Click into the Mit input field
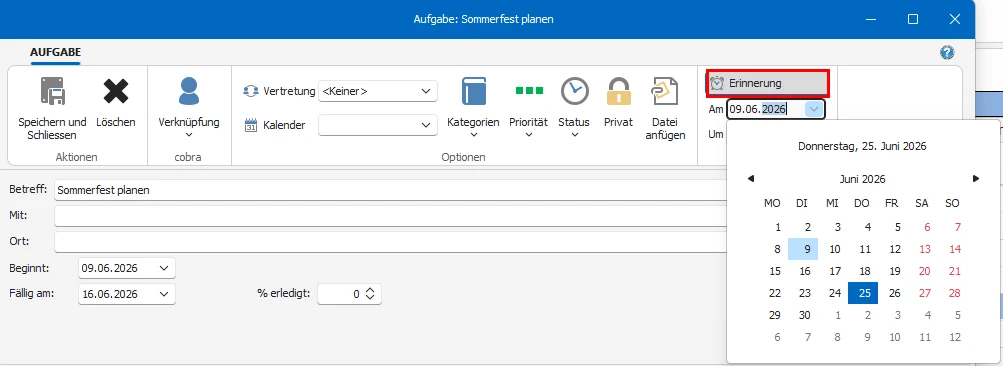1003x366 pixels. click(390, 216)
